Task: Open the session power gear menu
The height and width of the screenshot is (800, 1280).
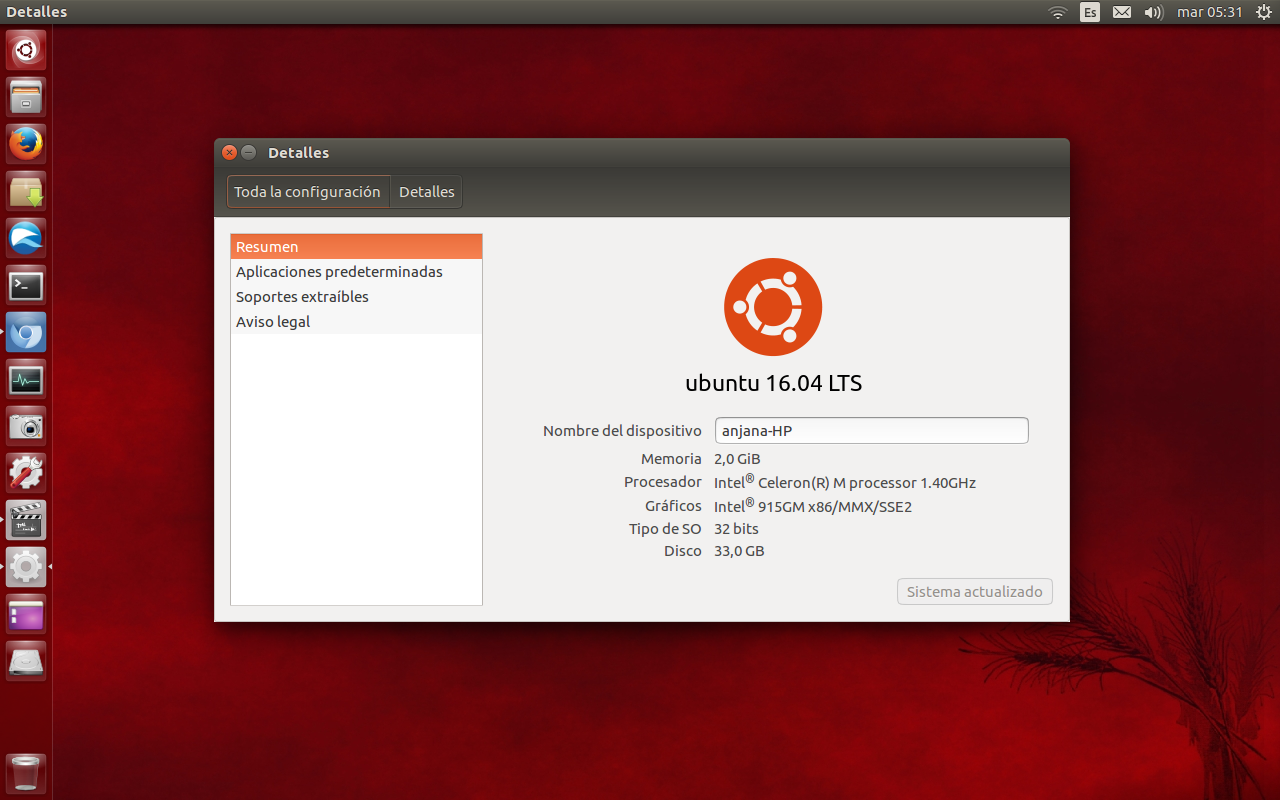Action: (x=1263, y=12)
